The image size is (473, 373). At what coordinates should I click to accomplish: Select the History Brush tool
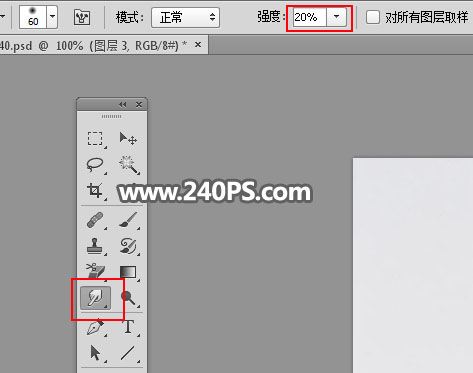(128, 246)
